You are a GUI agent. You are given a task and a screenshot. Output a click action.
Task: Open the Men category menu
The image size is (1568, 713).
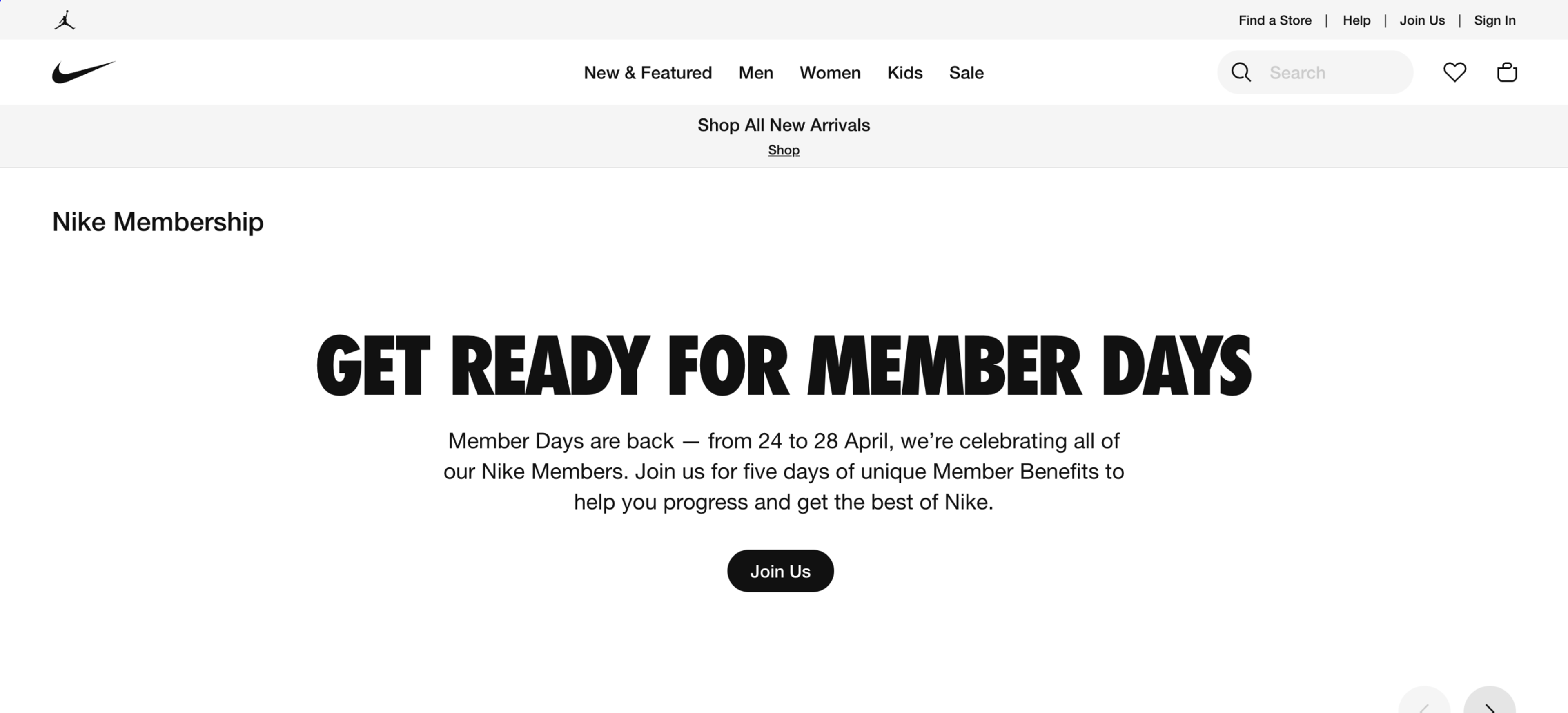pyautogui.click(x=755, y=72)
